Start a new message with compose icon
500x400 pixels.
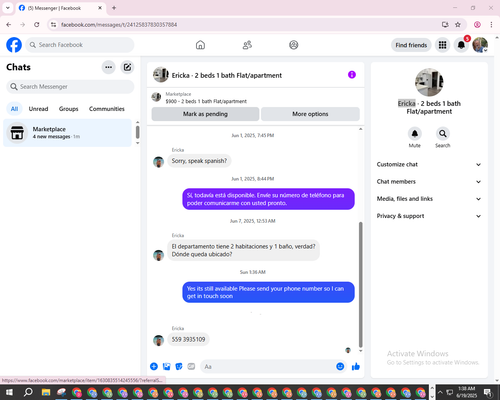[x=127, y=67]
